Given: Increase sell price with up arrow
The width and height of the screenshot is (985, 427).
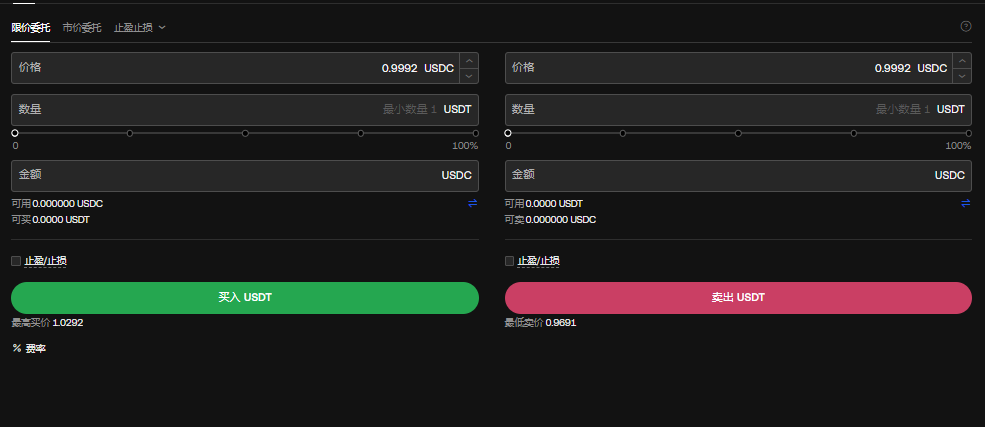Looking at the screenshot, I should pos(963,61).
